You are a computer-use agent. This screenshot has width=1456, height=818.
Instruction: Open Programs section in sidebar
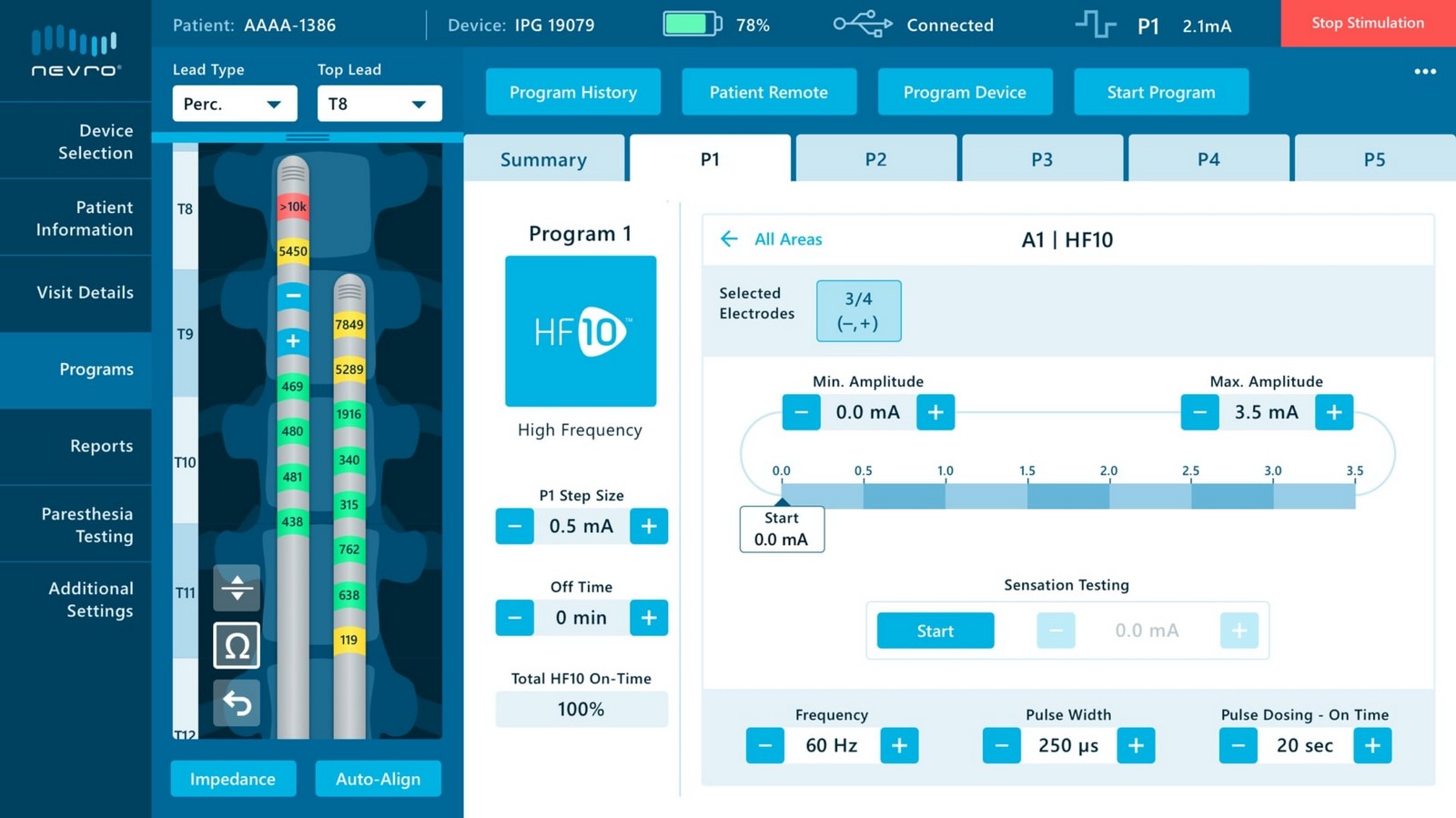click(76, 369)
